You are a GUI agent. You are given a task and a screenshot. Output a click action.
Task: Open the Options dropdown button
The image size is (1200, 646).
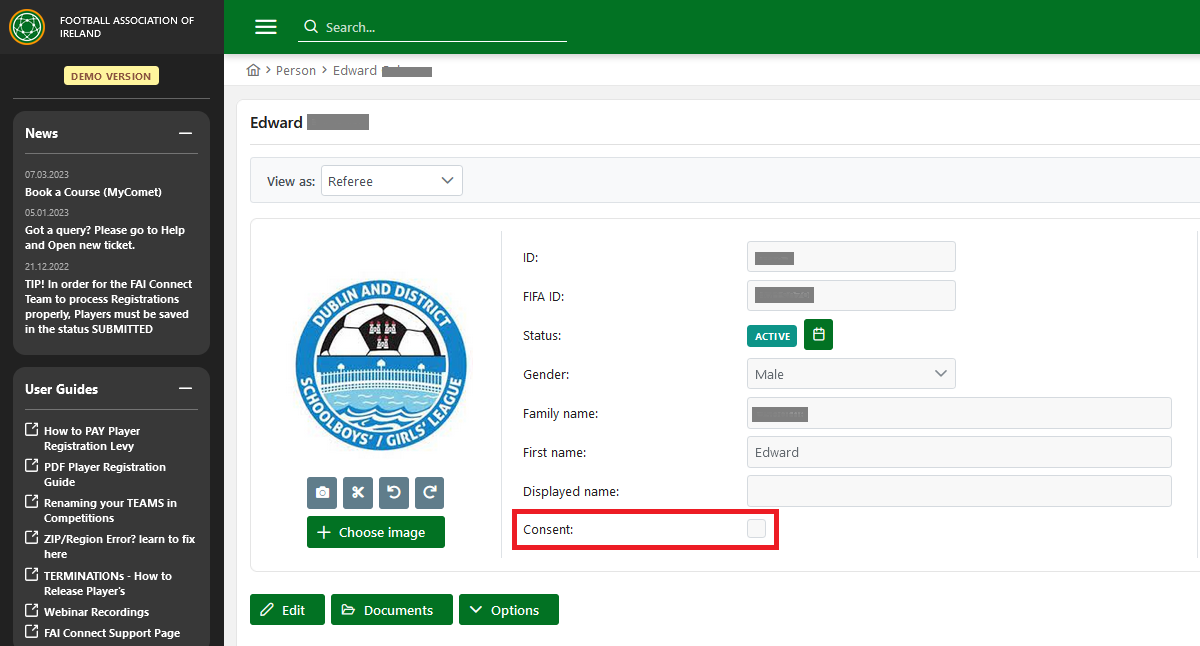(508, 610)
